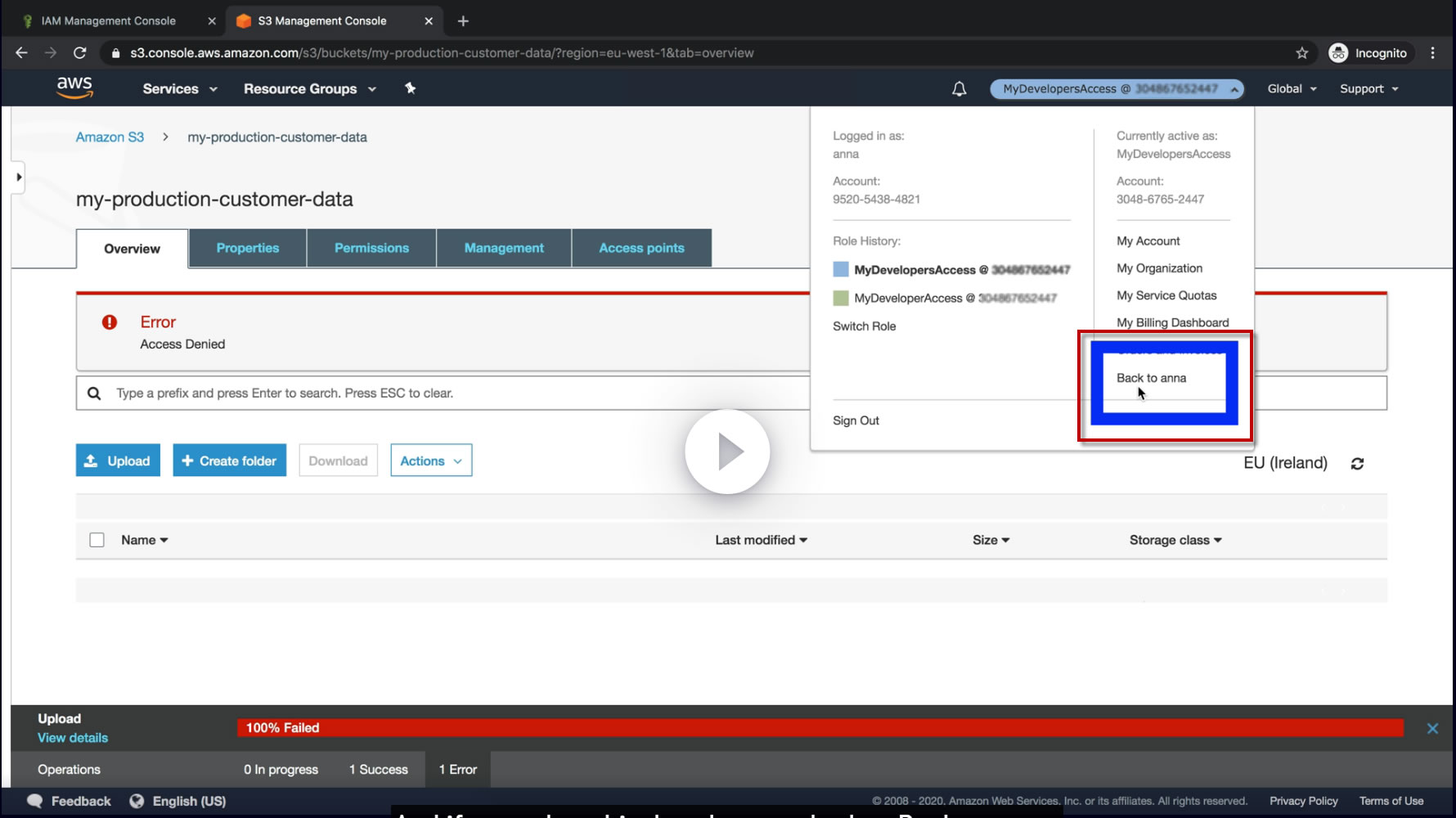The height and width of the screenshot is (818, 1456).
Task: Open My Organization in account menu
Action: (1159, 268)
